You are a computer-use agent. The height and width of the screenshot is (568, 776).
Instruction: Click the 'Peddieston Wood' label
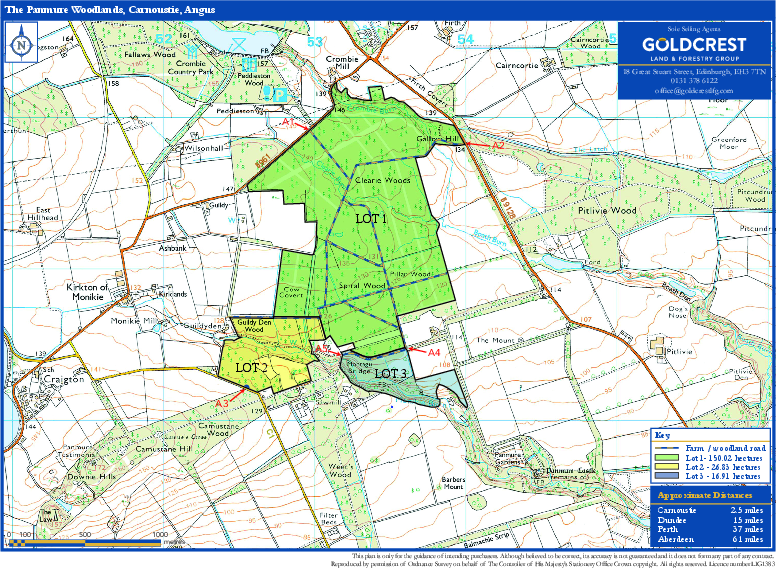pos(254,79)
